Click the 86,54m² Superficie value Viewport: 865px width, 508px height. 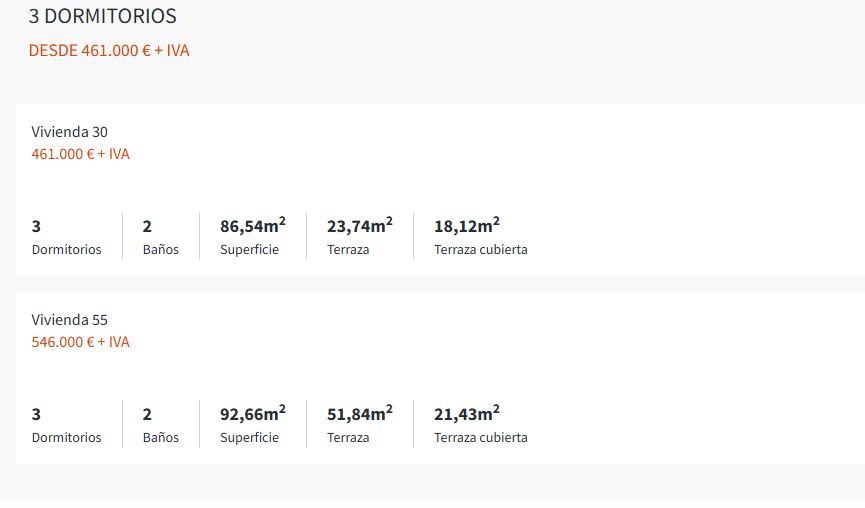tap(253, 226)
